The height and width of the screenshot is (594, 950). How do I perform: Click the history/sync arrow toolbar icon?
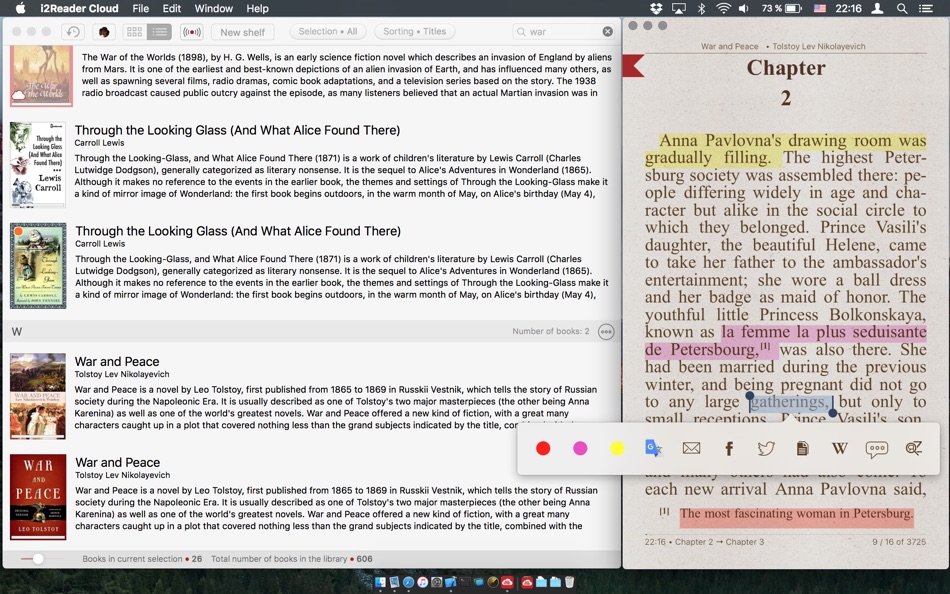click(73, 32)
